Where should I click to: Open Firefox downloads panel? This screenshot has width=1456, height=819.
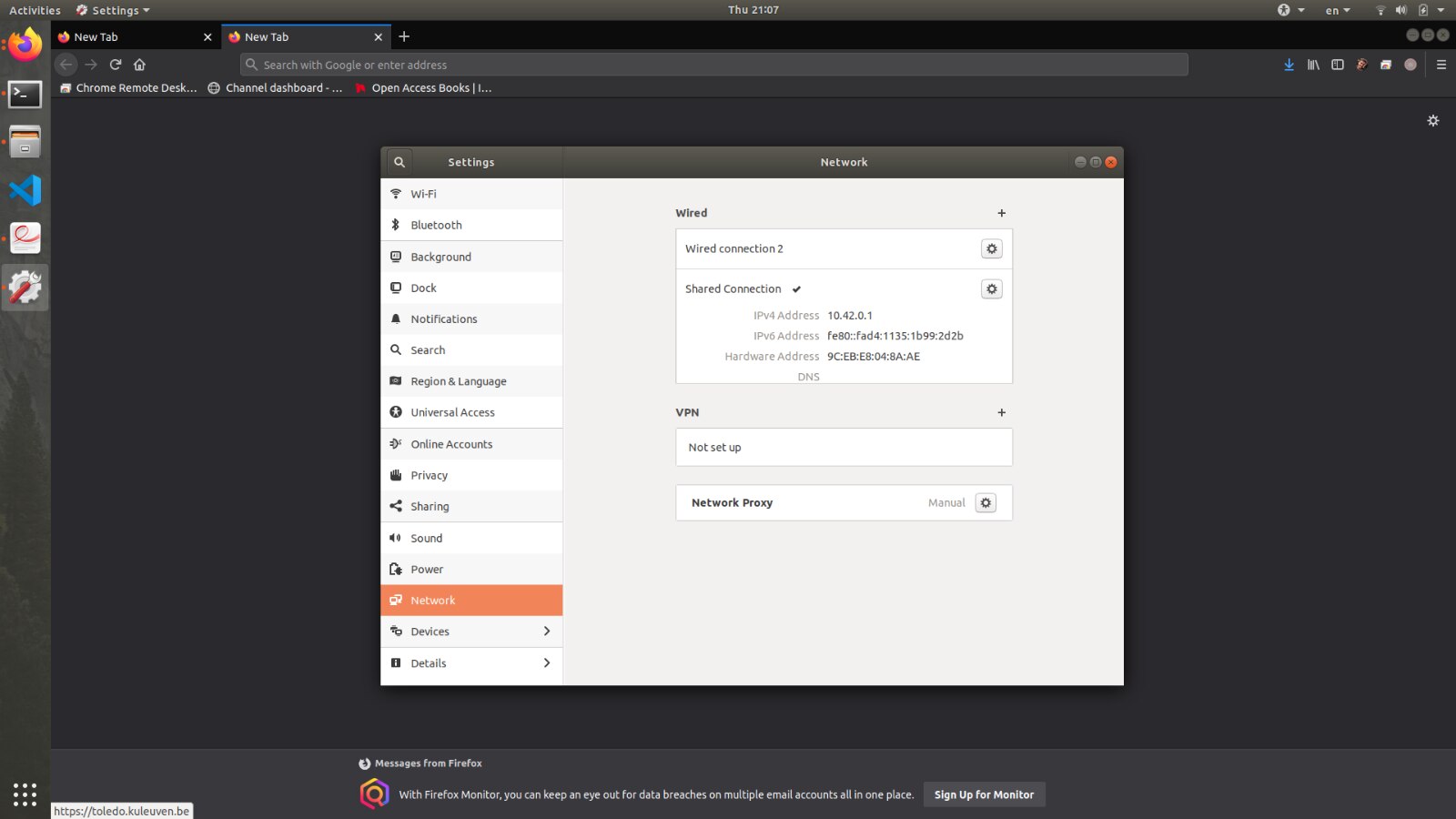click(x=1289, y=65)
